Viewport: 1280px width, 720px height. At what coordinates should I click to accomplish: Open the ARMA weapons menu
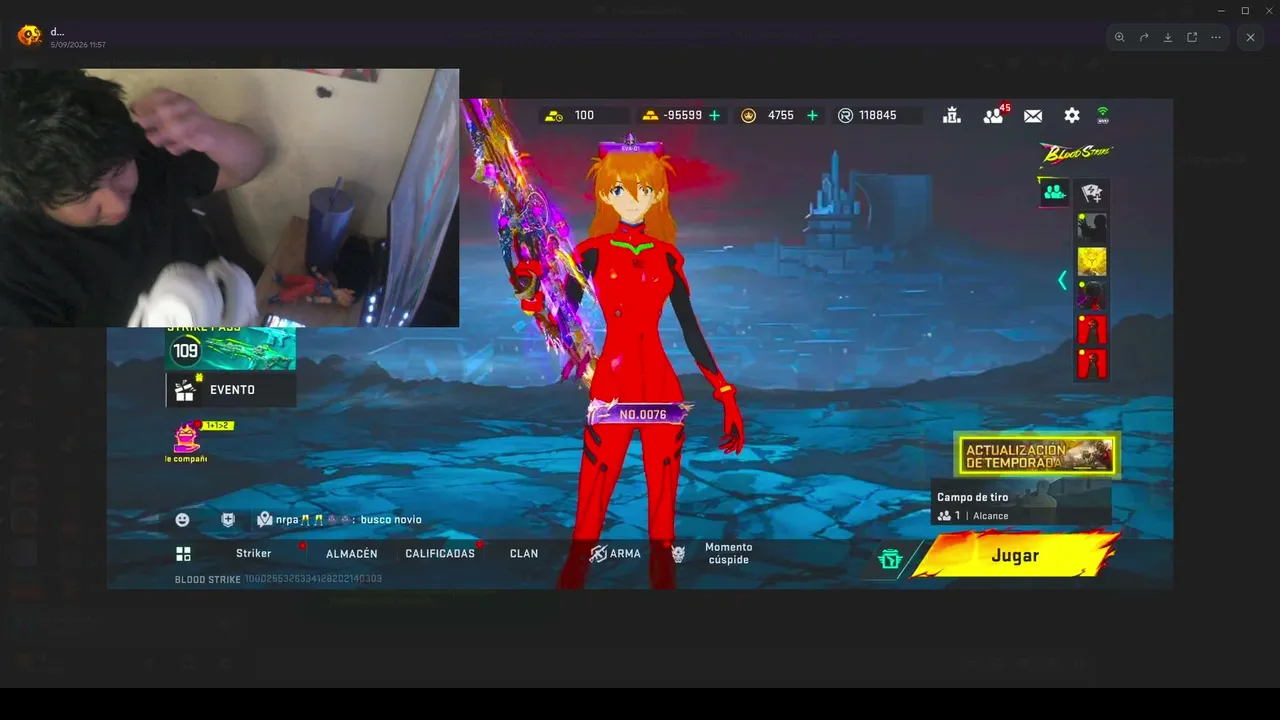(615, 554)
